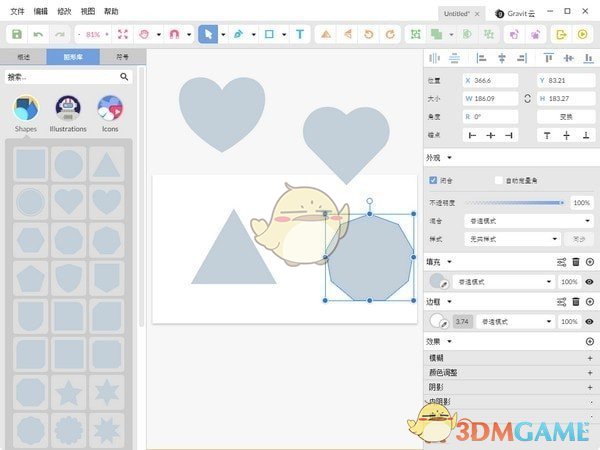This screenshot has width=600, height=450.
Task: Select the Text tool
Action: [300, 34]
